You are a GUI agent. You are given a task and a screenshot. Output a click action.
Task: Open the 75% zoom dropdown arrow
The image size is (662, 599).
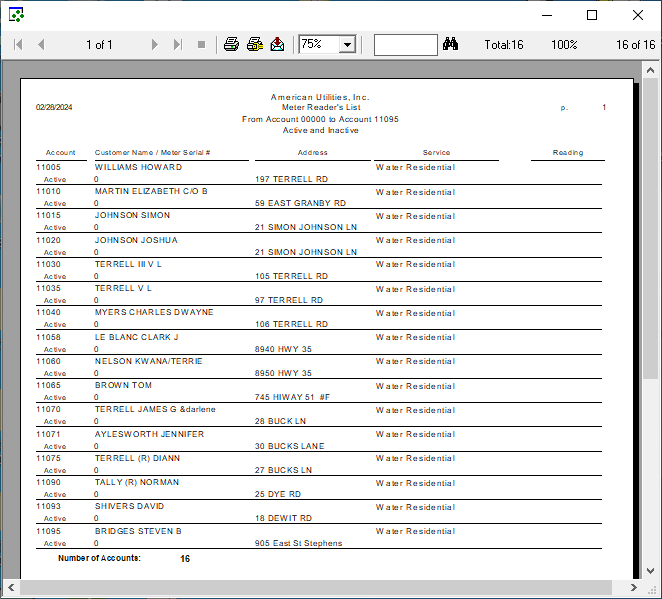click(347, 44)
